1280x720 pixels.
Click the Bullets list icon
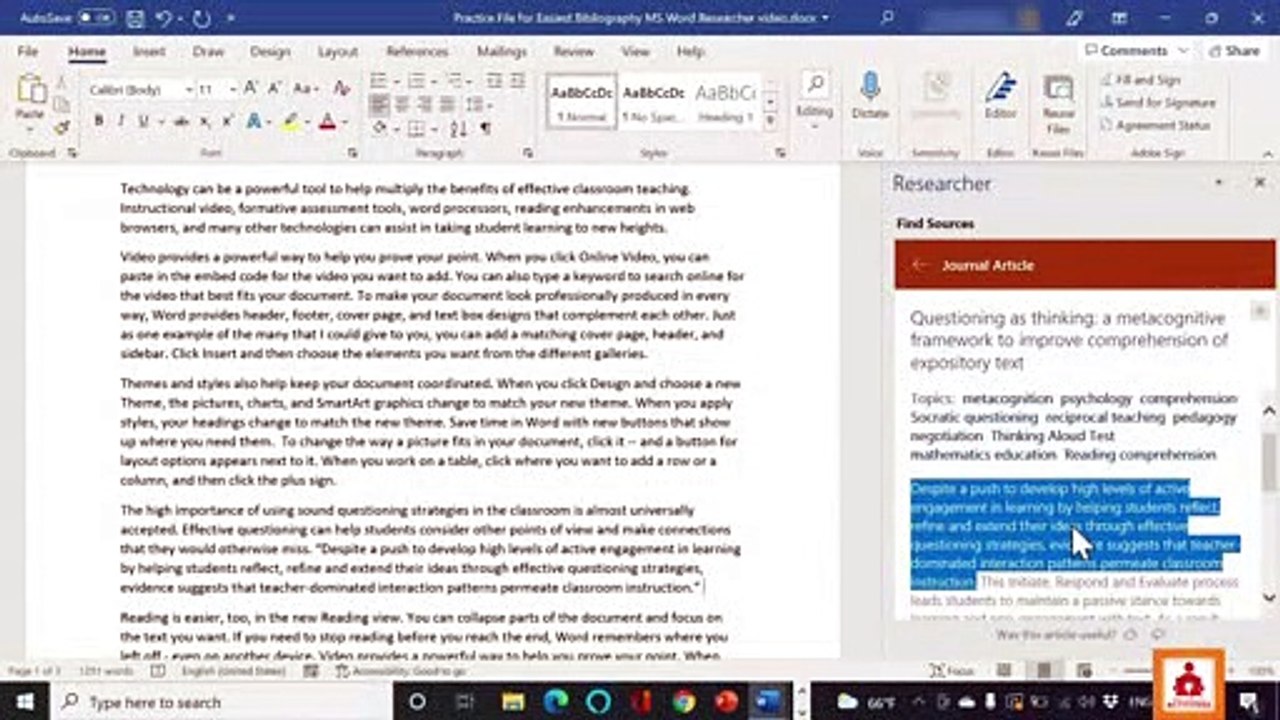[x=379, y=81]
